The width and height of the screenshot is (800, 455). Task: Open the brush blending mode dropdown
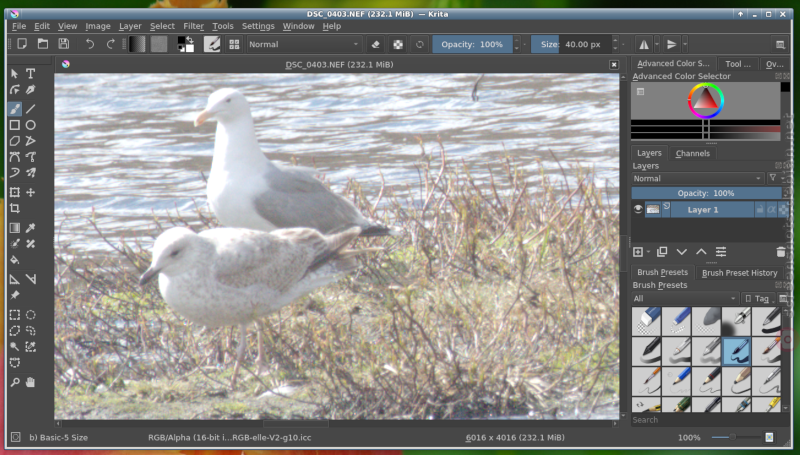point(304,44)
